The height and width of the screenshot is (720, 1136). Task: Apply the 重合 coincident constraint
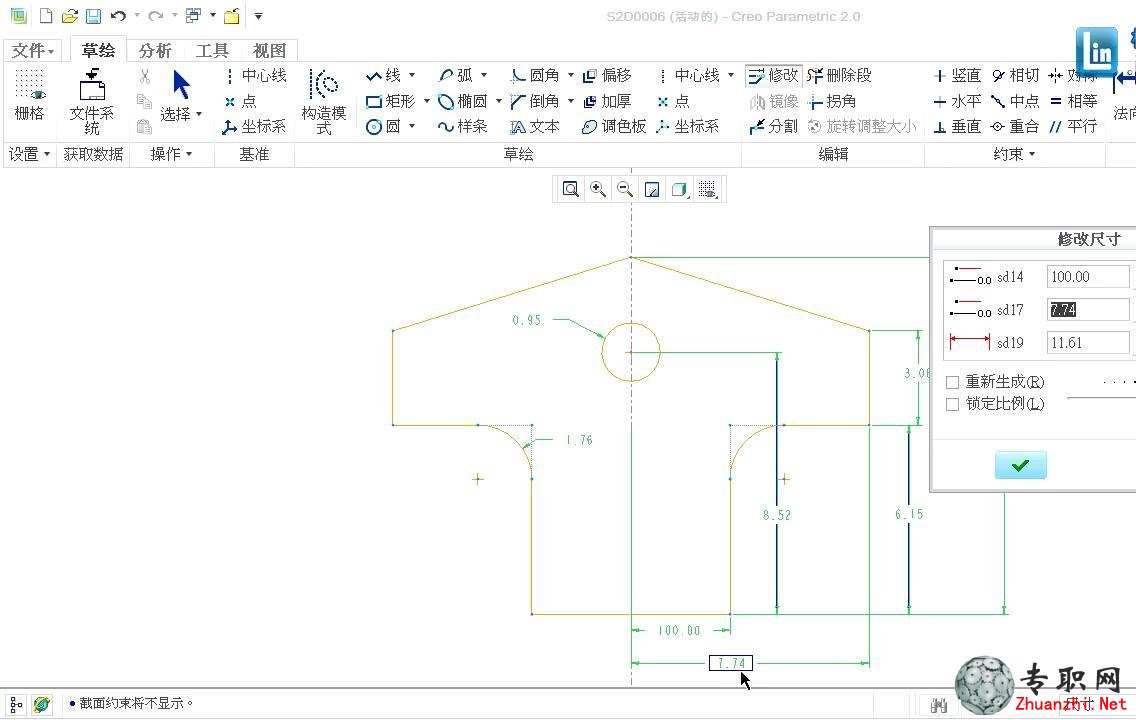1016,127
